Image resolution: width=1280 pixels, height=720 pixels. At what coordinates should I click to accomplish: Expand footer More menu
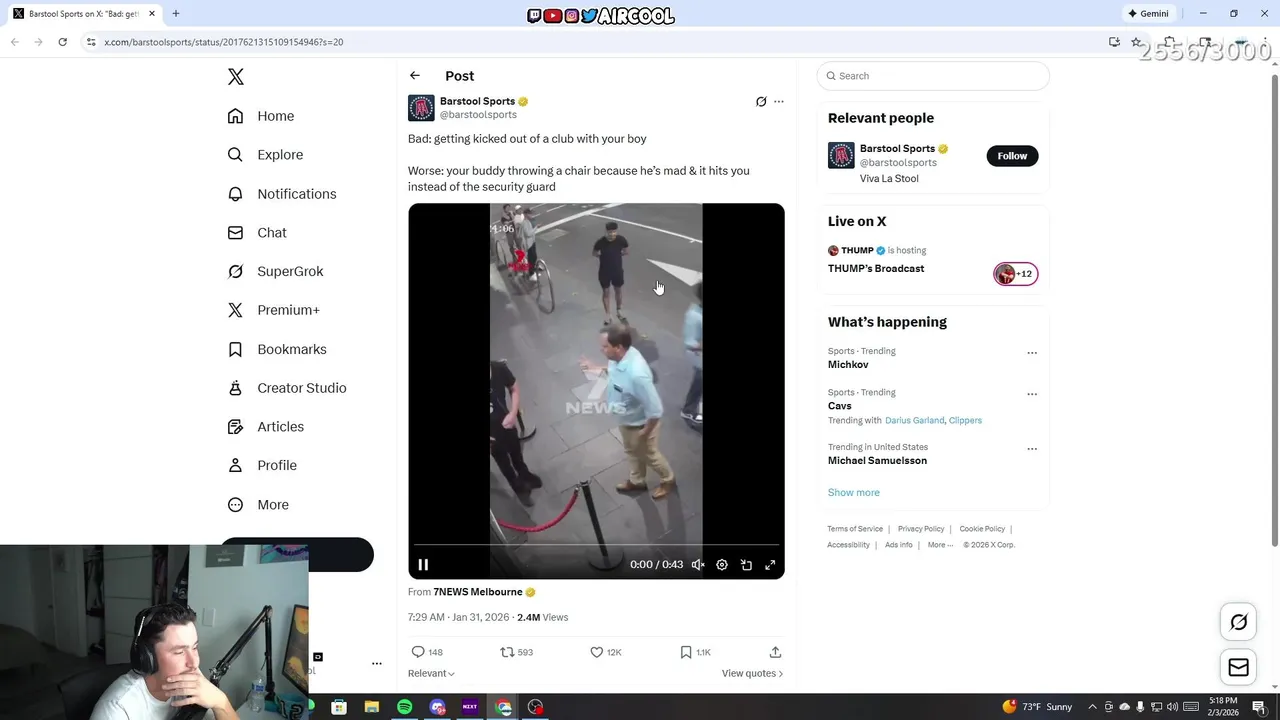coord(940,545)
